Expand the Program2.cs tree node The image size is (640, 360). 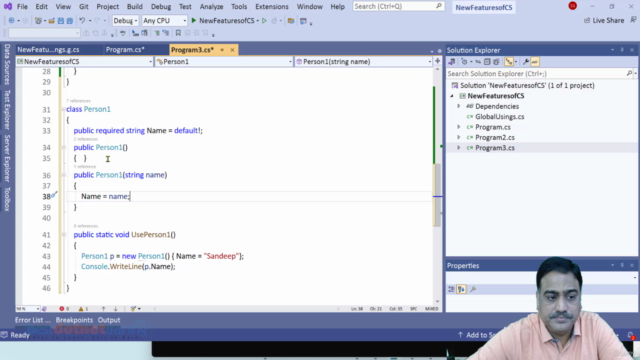pyautogui.click(x=458, y=138)
